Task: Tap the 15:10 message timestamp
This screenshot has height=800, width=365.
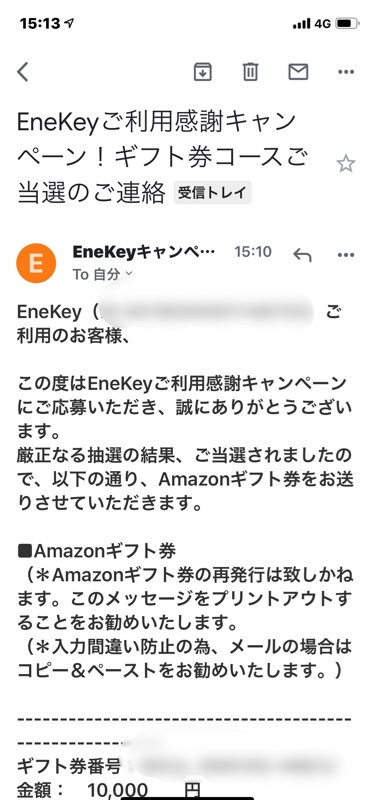Action: click(x=253, y=252)
